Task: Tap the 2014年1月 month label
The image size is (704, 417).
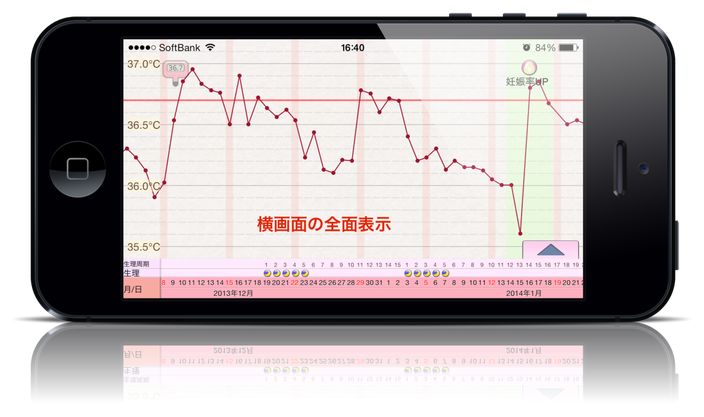Action: tap(524, 293)
